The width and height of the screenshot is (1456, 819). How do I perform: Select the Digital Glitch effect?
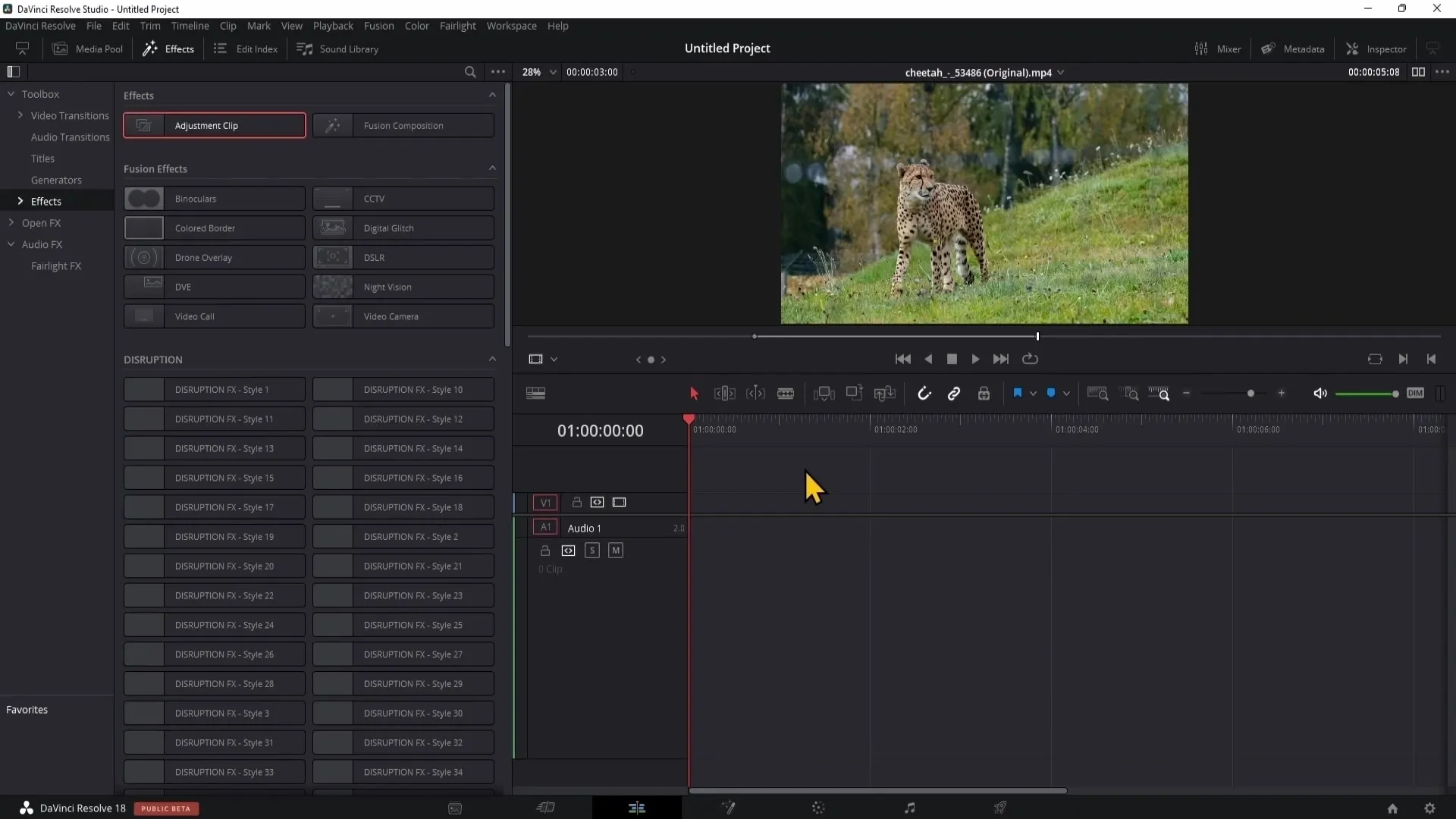click(403, 228)
